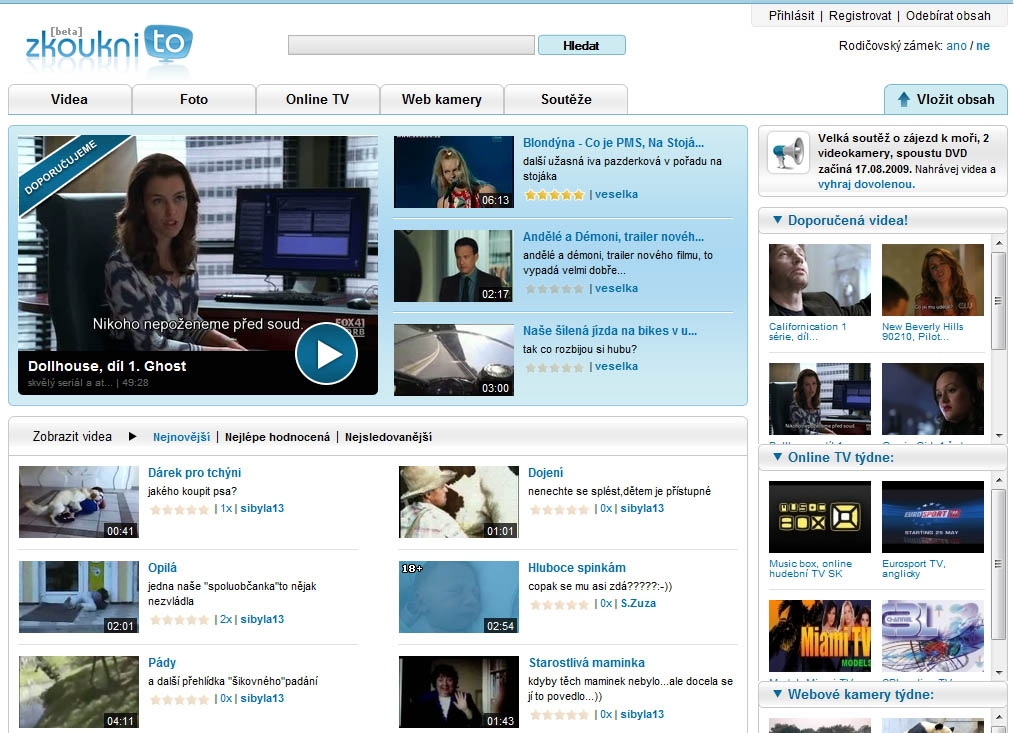Expand the Webové kamery týdne section
This screenshot has width=1014, height=733.
click(775, 694)
